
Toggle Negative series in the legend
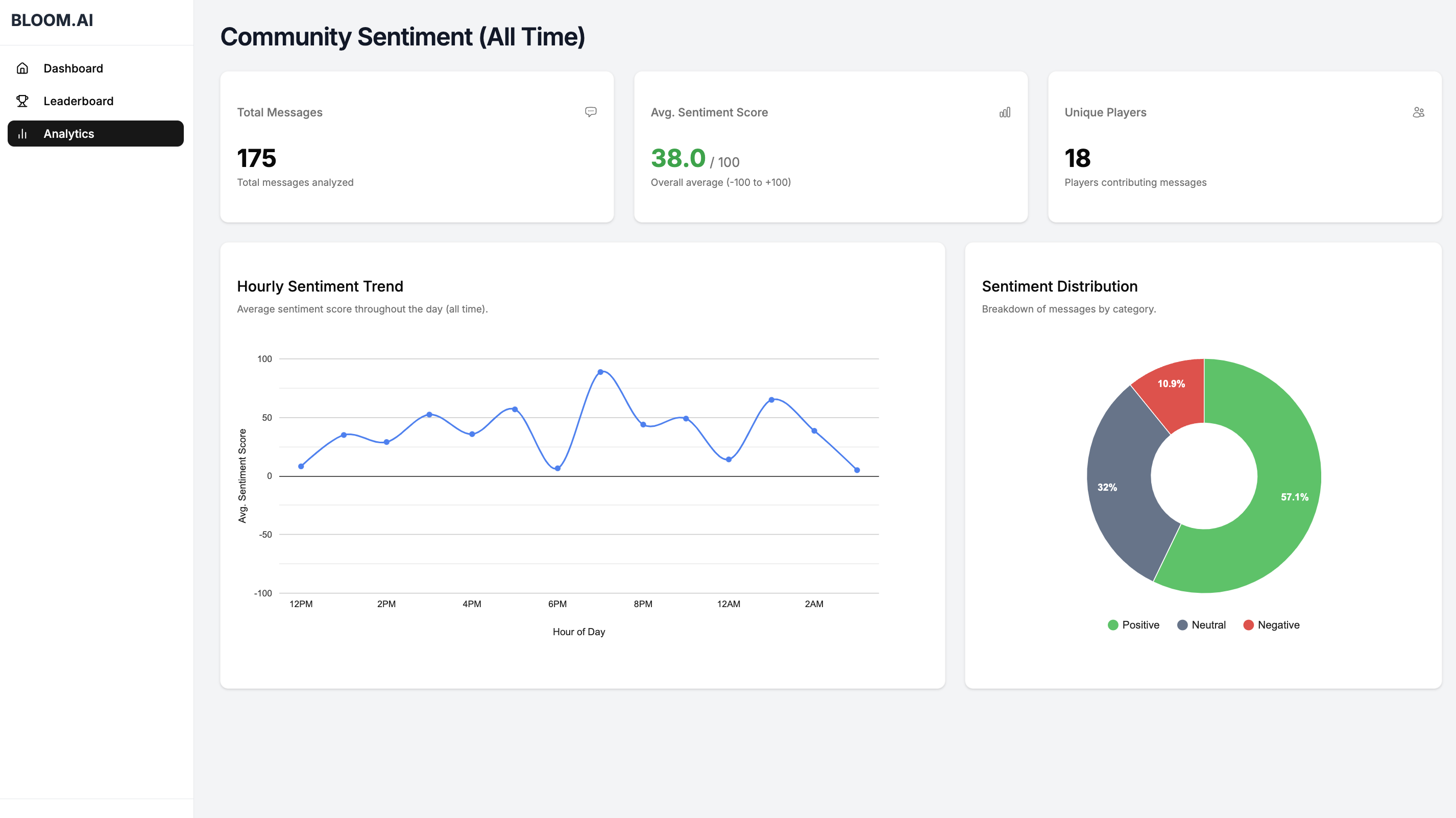[1271, 624]
